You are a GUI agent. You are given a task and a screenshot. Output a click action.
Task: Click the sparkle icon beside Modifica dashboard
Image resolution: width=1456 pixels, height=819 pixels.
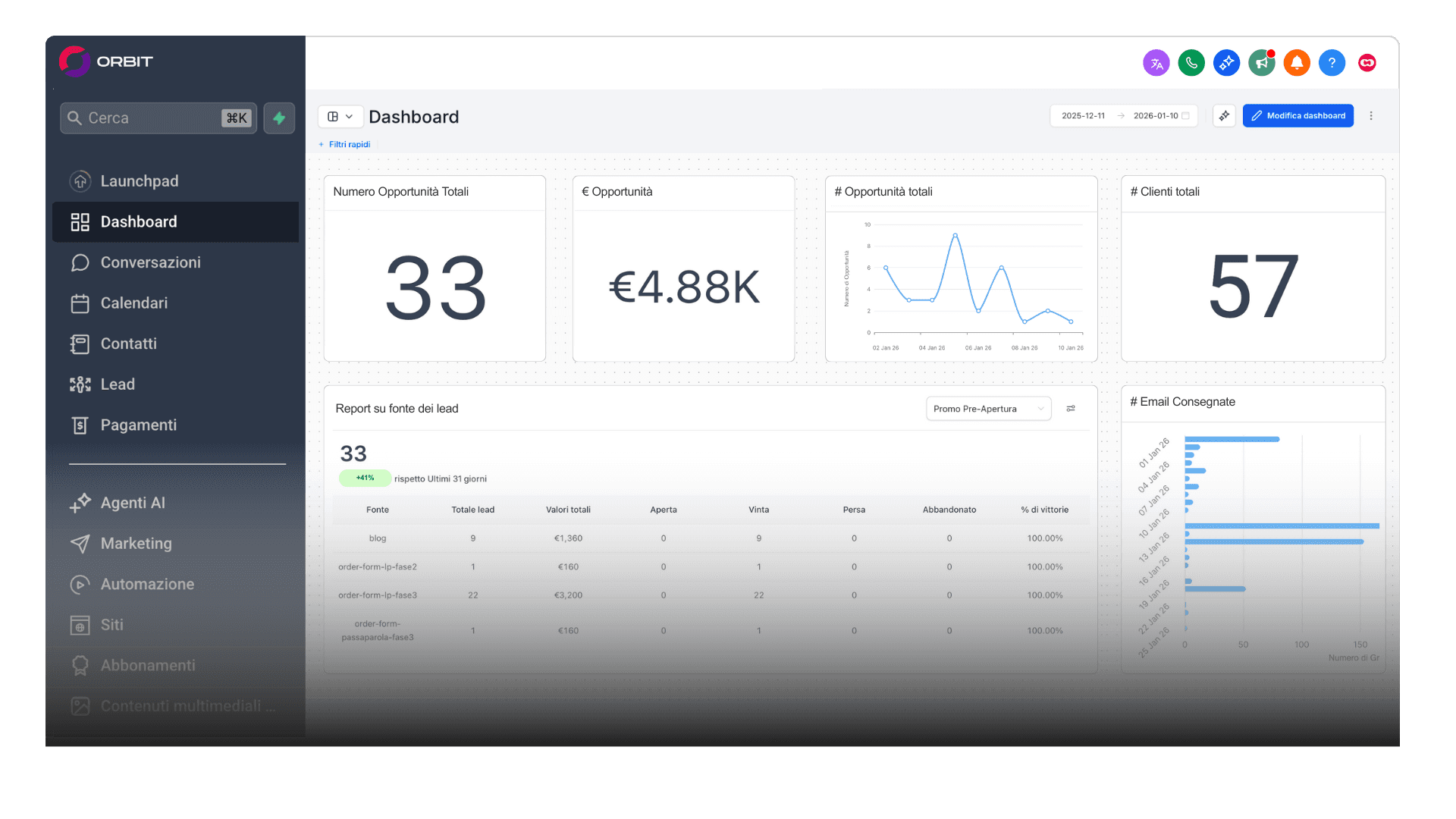click(x=1224, y=116)
